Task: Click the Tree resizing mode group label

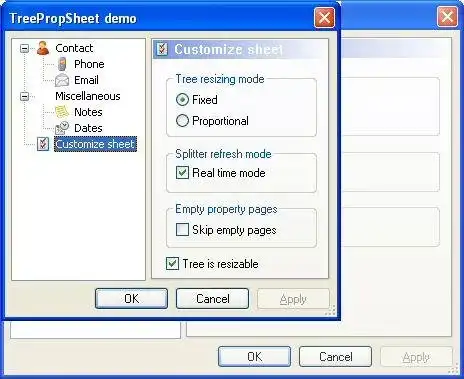Action: click(x=220, y=79)
